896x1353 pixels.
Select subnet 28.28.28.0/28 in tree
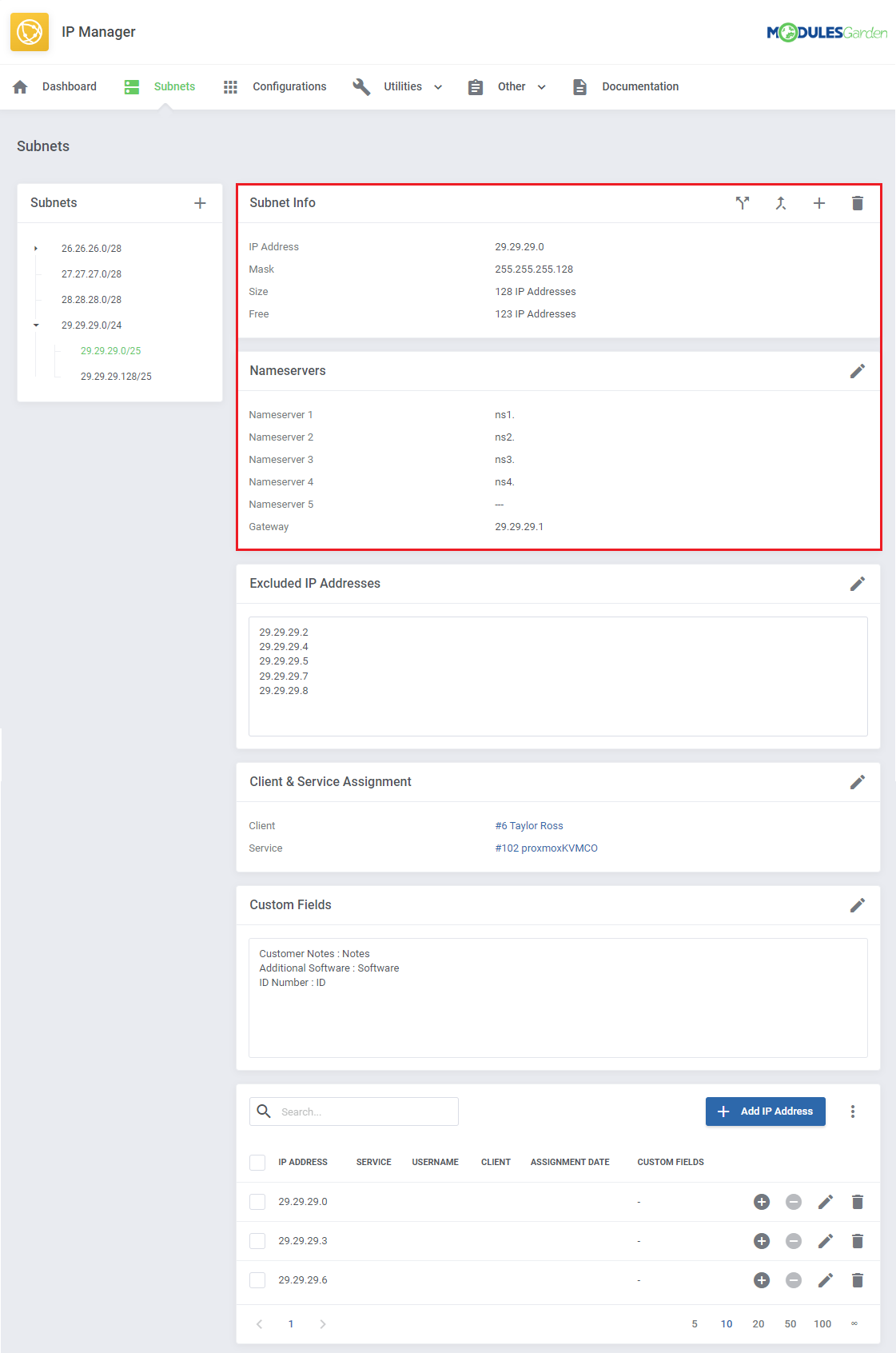coord(91,300)
